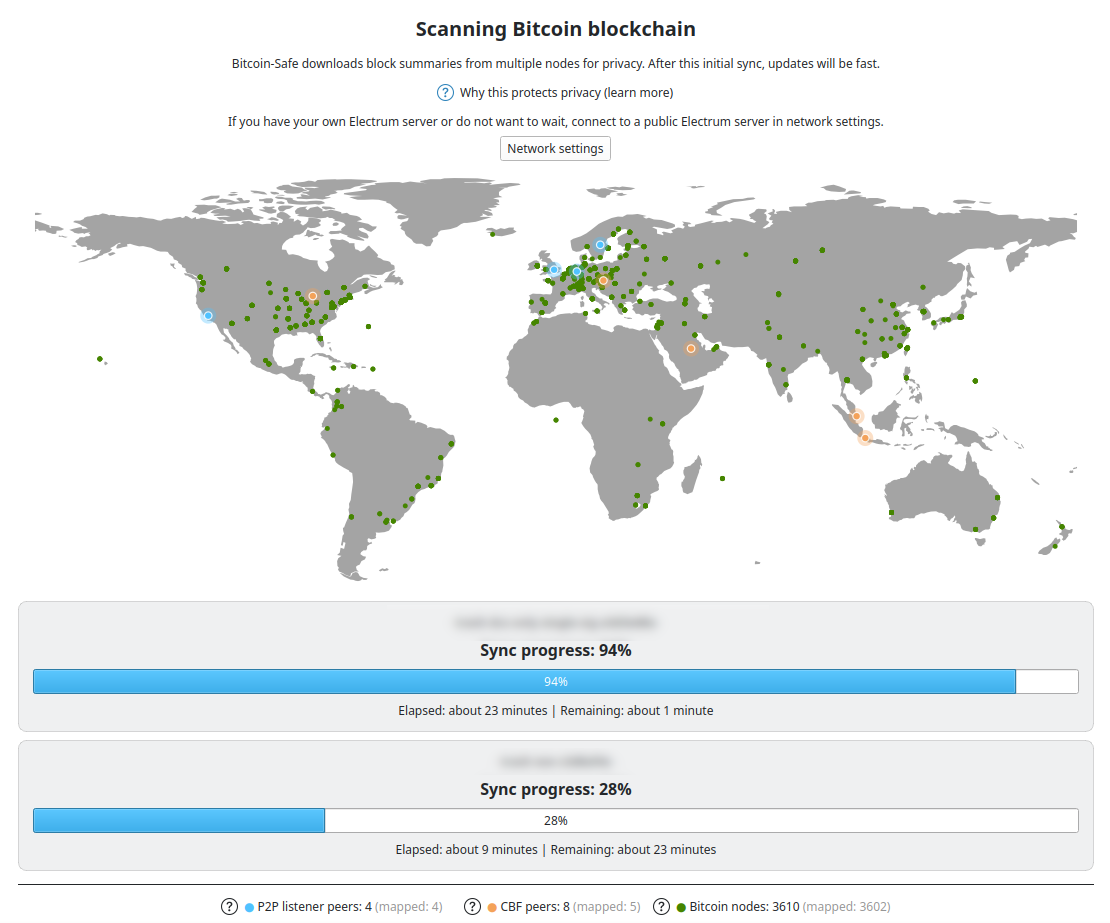This screenshot has height=923, width=1110.
Task: Click the 94% sync progress bar
Action: click(556, 682)
